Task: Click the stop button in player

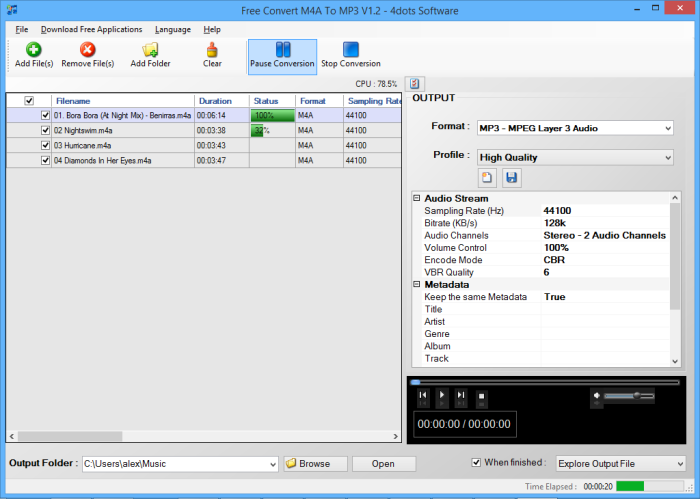Action: tap(481, 396)
